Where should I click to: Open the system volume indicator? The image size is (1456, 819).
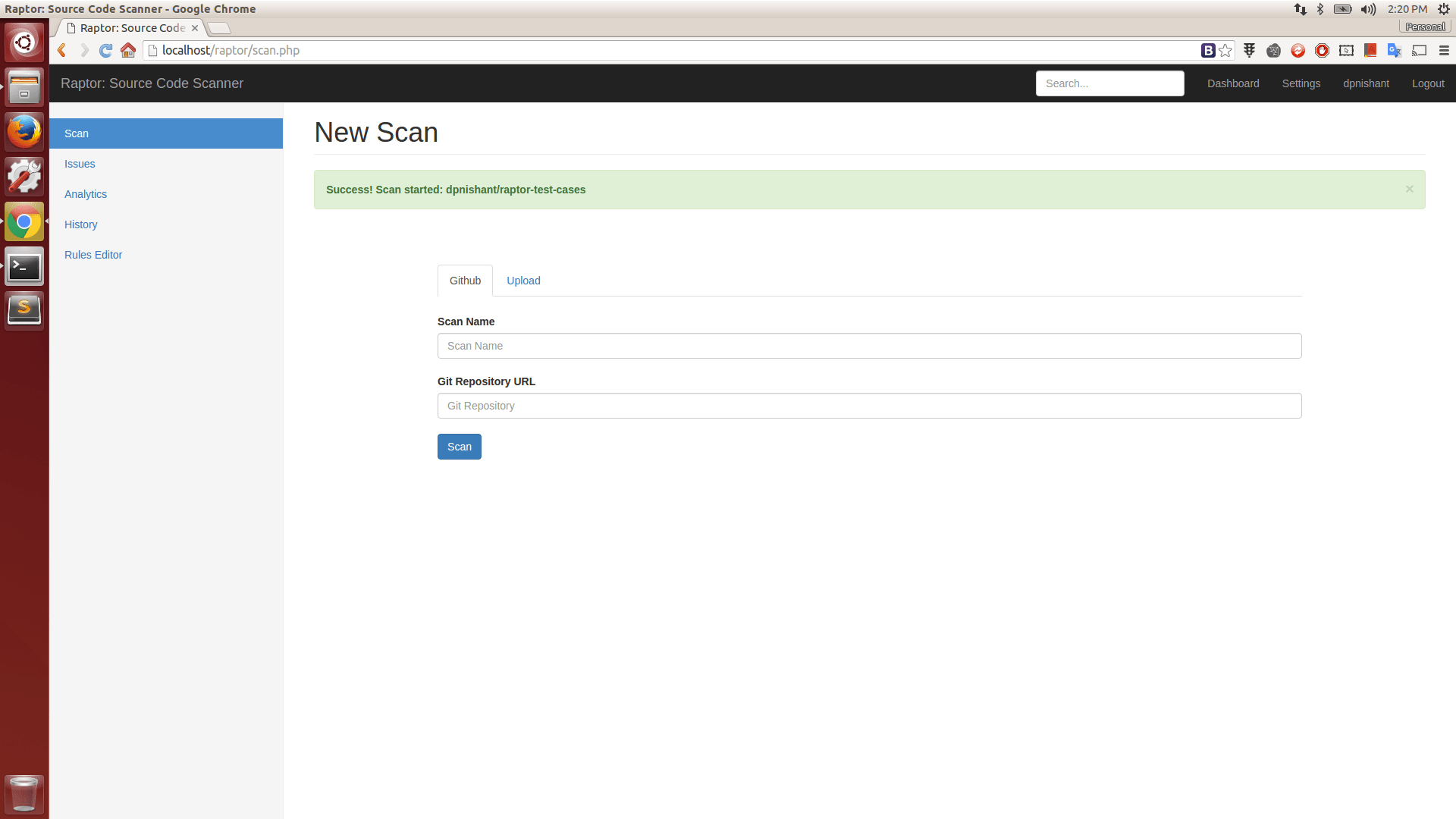pyautogui.click(x=1368, y=9)
